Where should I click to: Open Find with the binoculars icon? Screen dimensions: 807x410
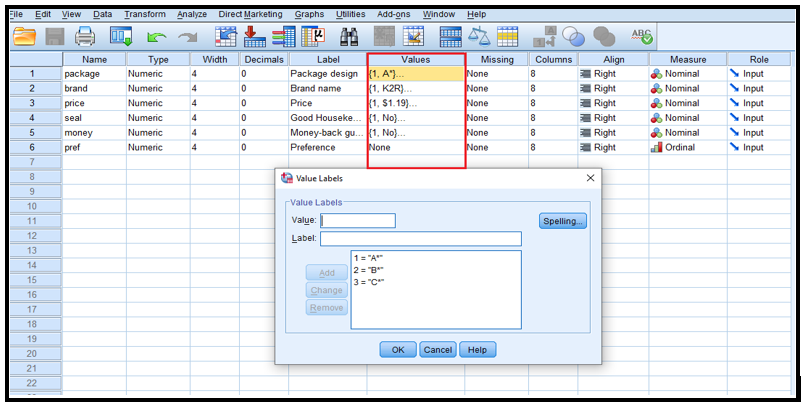(349, 37)
